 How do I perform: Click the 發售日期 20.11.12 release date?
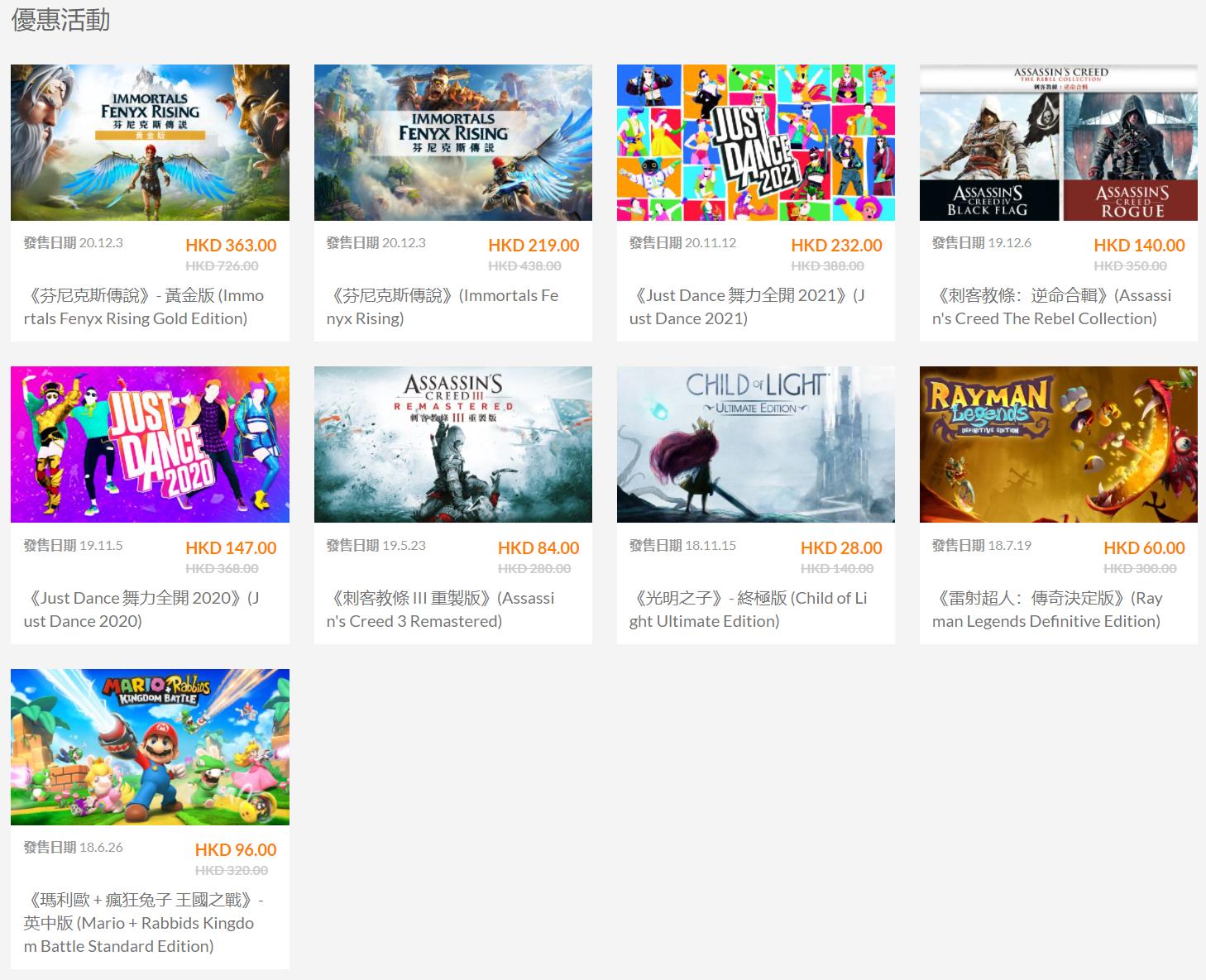tap(682, 242)
